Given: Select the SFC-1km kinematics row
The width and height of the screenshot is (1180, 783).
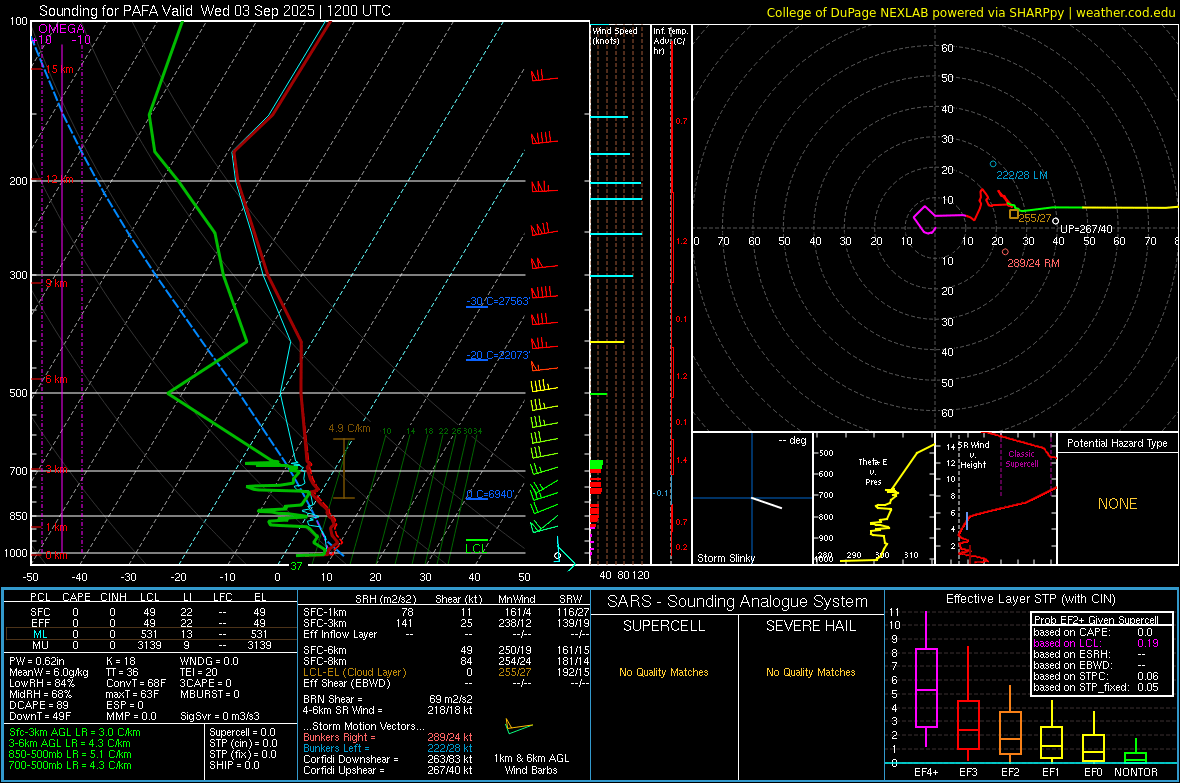Looking at the screenshot, I should tap(446, 612).
